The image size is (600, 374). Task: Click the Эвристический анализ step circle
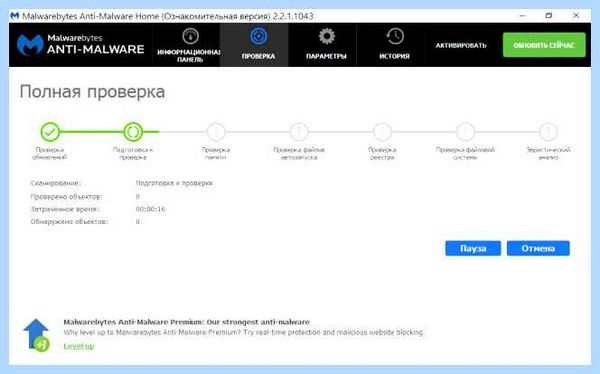pos(548,132)
